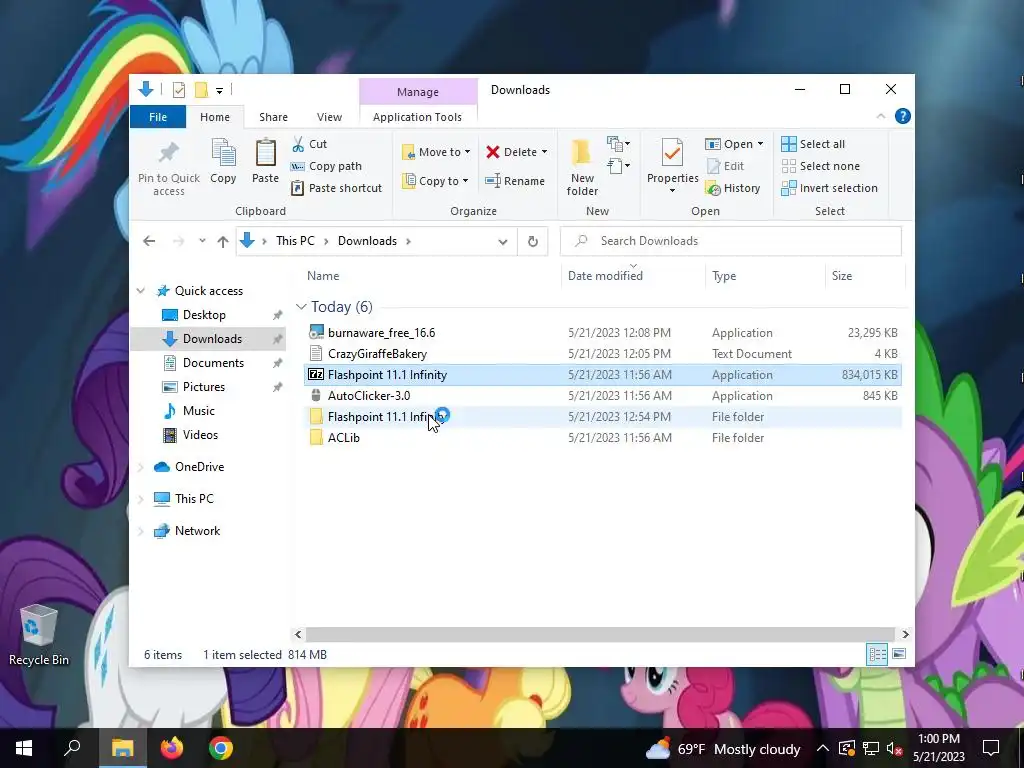Create a New folder

[x=582, y=167]
